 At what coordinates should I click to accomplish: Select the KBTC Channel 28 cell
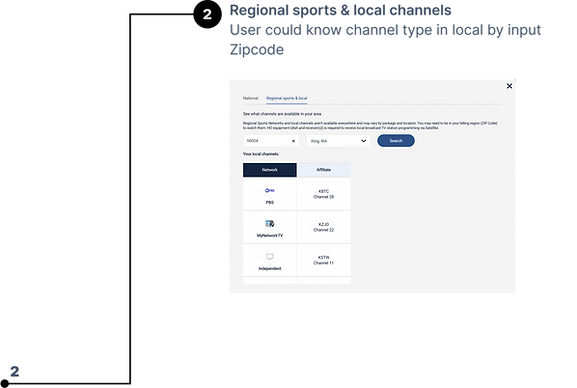(324, 194)
